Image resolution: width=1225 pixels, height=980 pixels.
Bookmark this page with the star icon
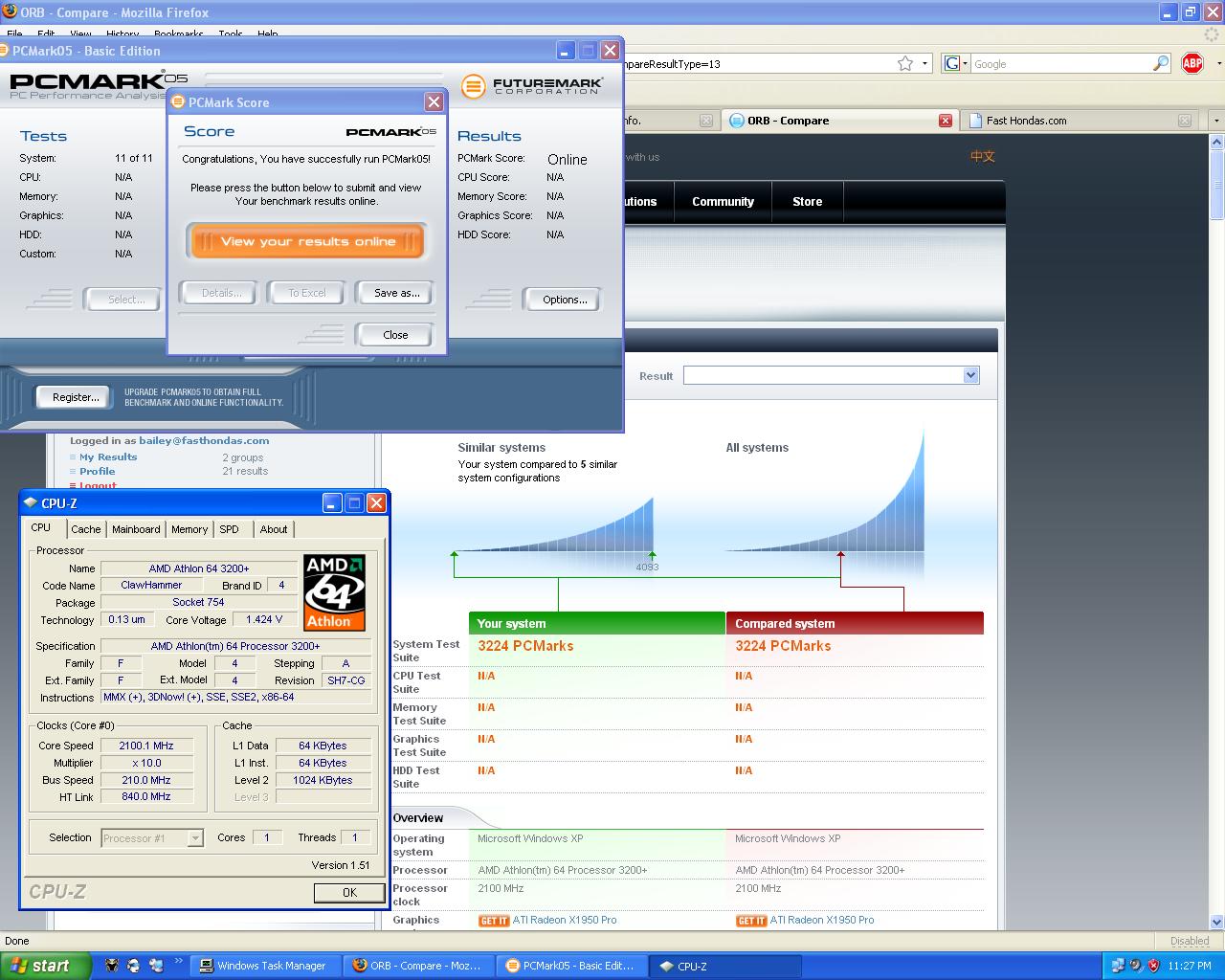click(904, 63)
